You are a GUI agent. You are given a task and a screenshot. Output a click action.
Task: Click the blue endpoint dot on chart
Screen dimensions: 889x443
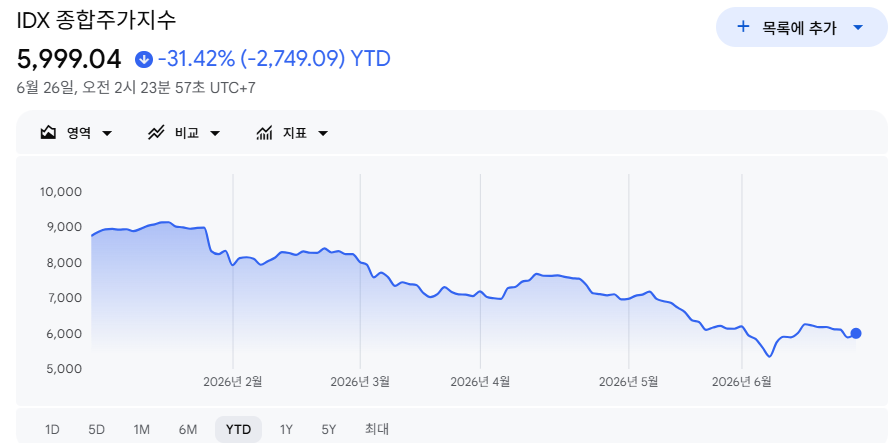(x=856, y=334)
